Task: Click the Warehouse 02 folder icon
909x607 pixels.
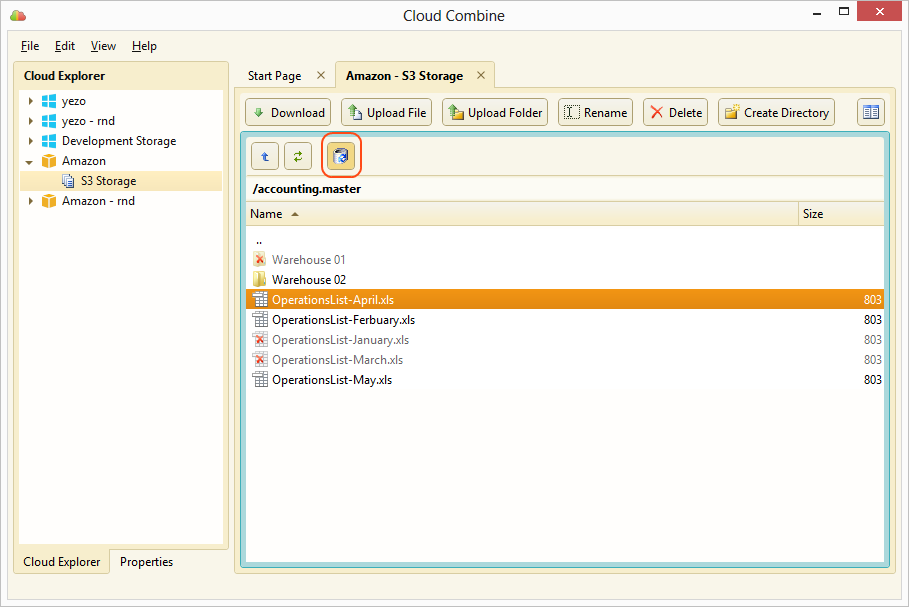Action: (260, 279)
